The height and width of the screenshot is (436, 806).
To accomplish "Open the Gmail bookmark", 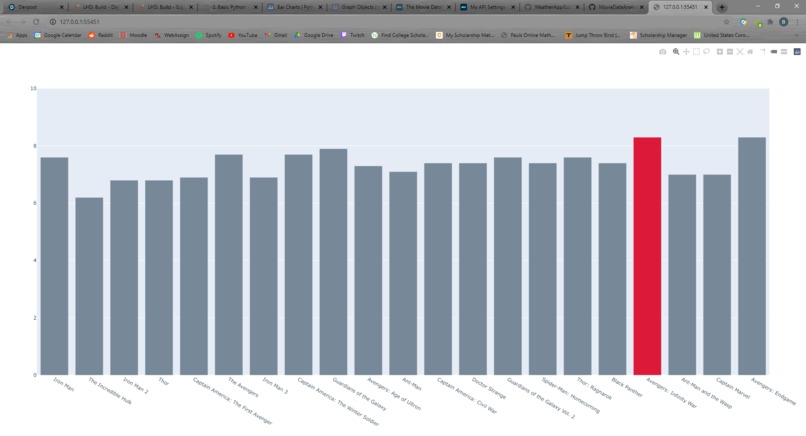I will click(276, 35).
